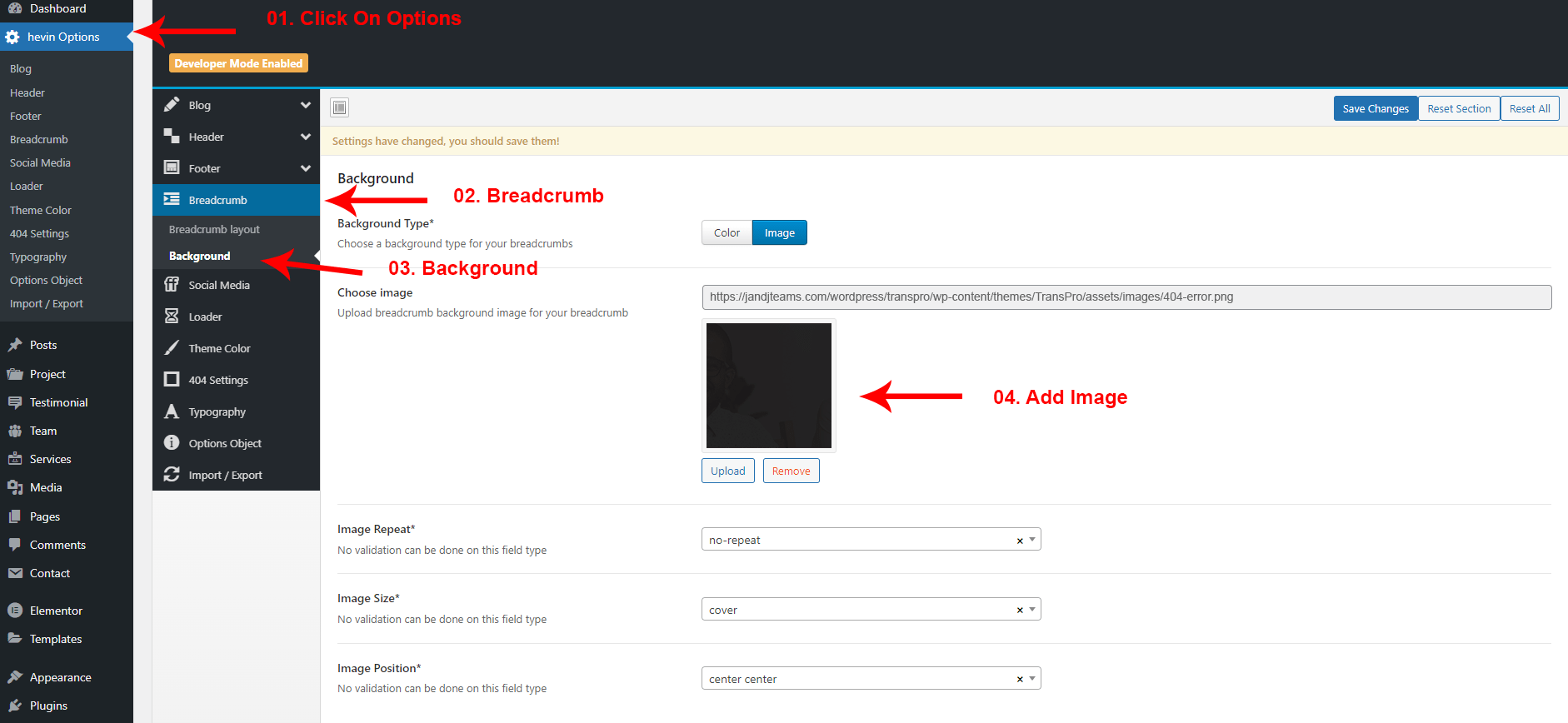Click the Import / Export refresh icon
1568x723 pixels.
172,475
